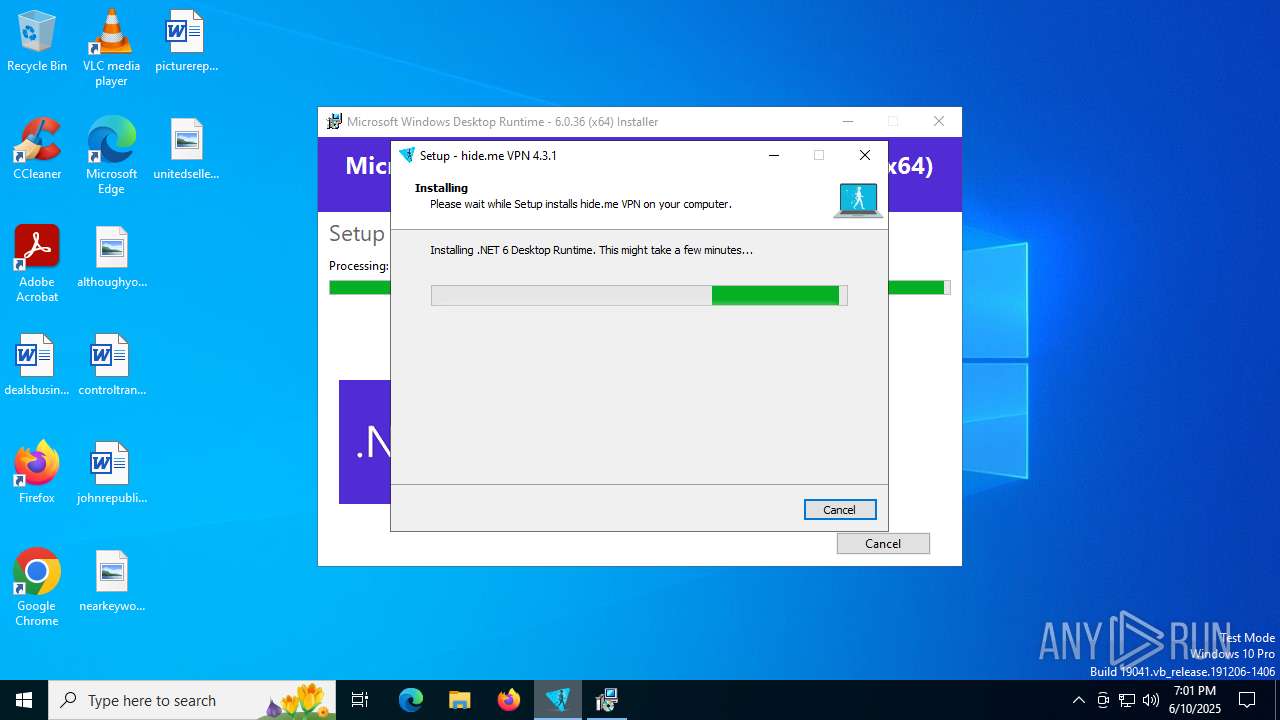The width and height of the screenshot is (1280, 720).
Task: Open the johnrepubli... Word document
Action: tap(111, 473)
